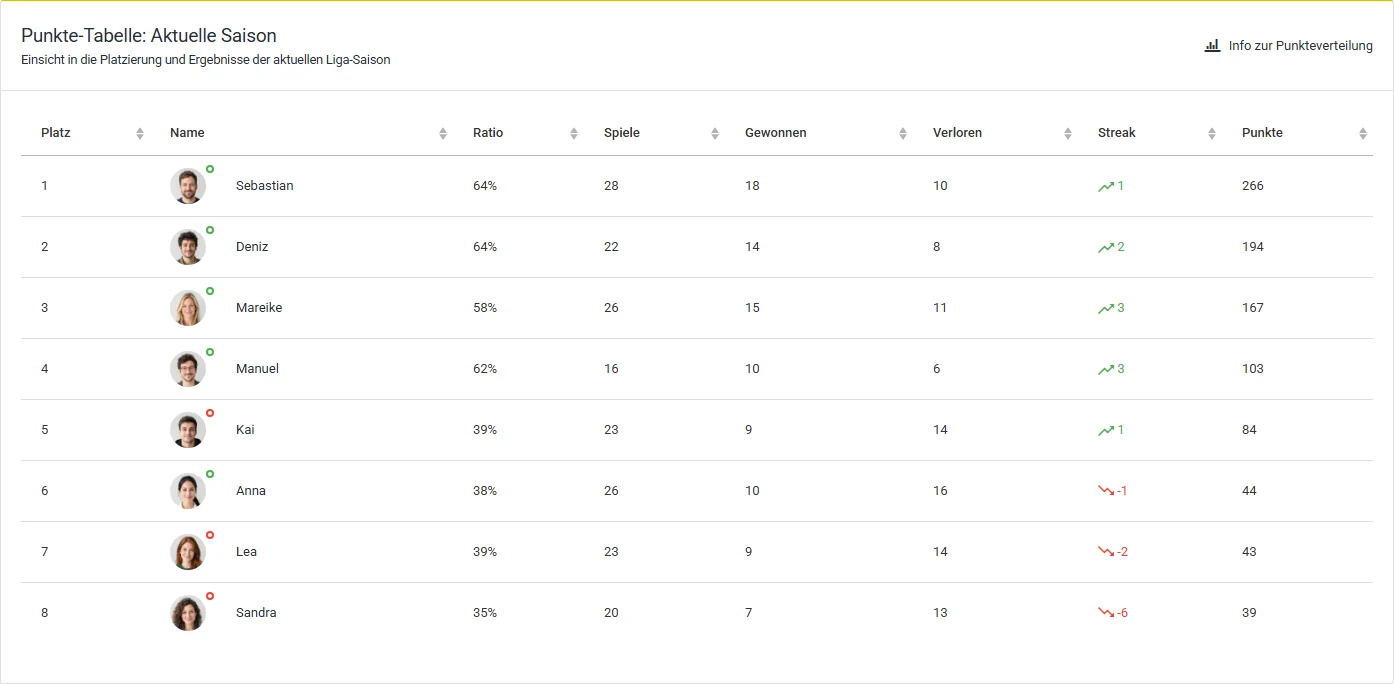Click Sandra's 39 points value
The height and width of the screenshot is (684, 1394).
(1249, 613)
